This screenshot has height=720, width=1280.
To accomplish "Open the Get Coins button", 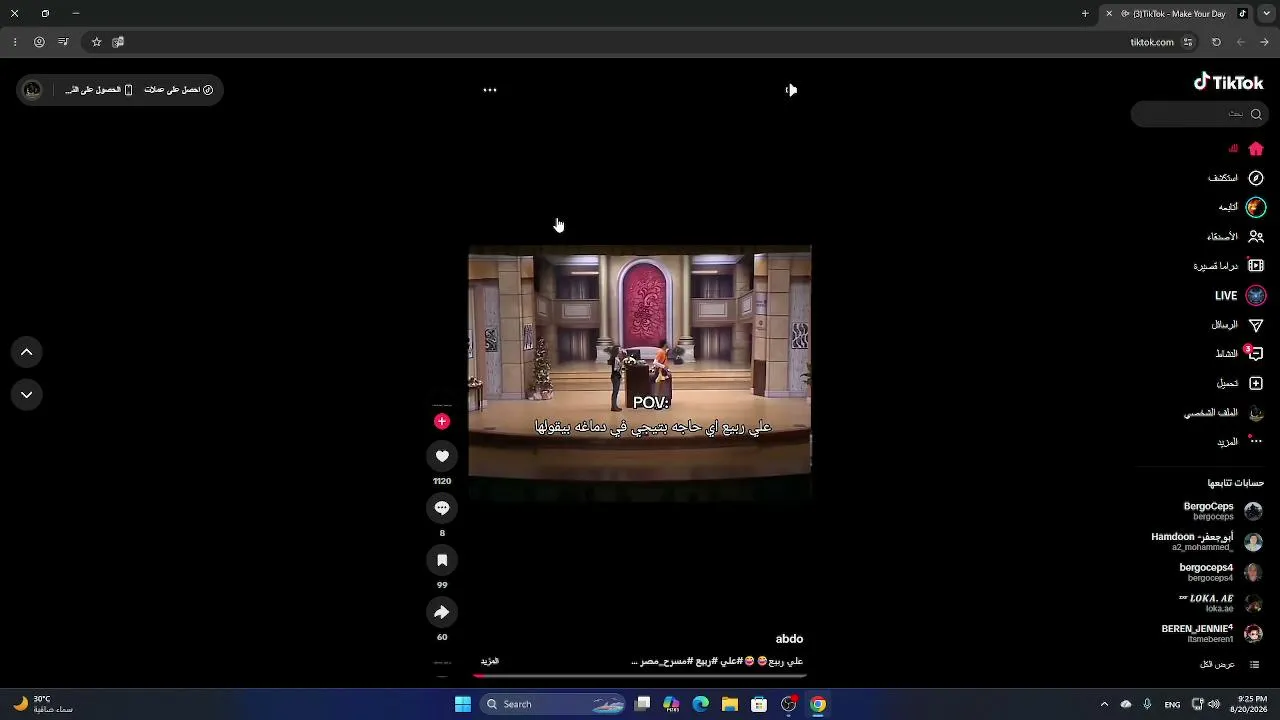I will (x=179, y=90).
